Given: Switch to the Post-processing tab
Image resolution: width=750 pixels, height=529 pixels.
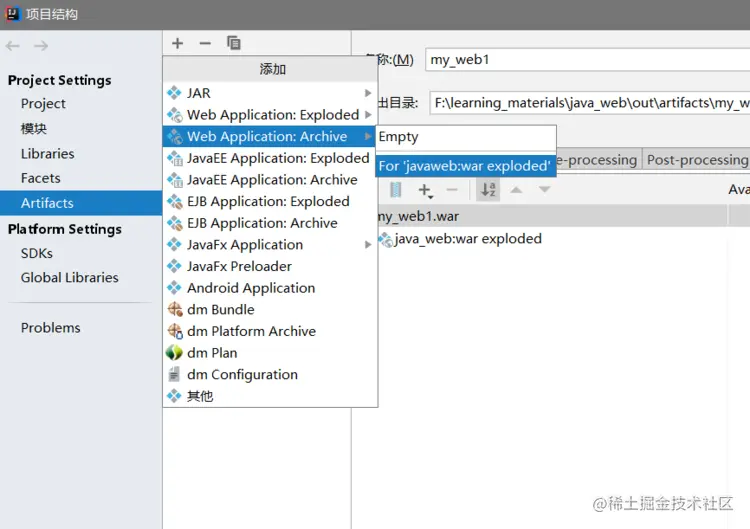Looking at the screenshot, I should tap(697, 160).
